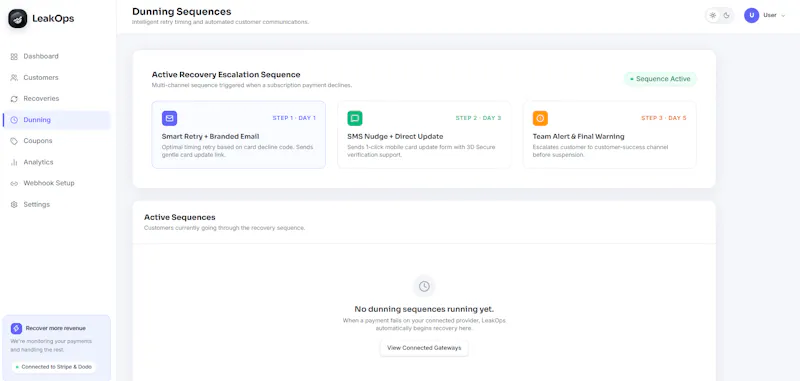800x381 pixels.
Task: Click the Recoveries refresh icon
Action: (14, 98)
